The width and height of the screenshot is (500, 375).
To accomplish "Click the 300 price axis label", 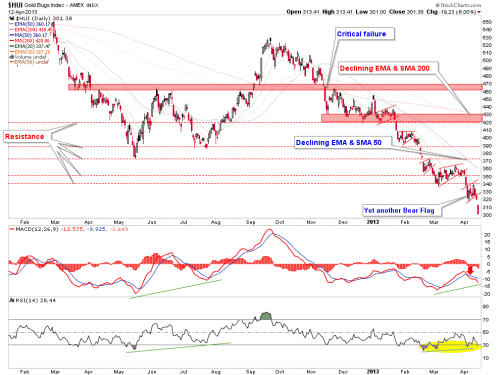I will tap(487, 215).
